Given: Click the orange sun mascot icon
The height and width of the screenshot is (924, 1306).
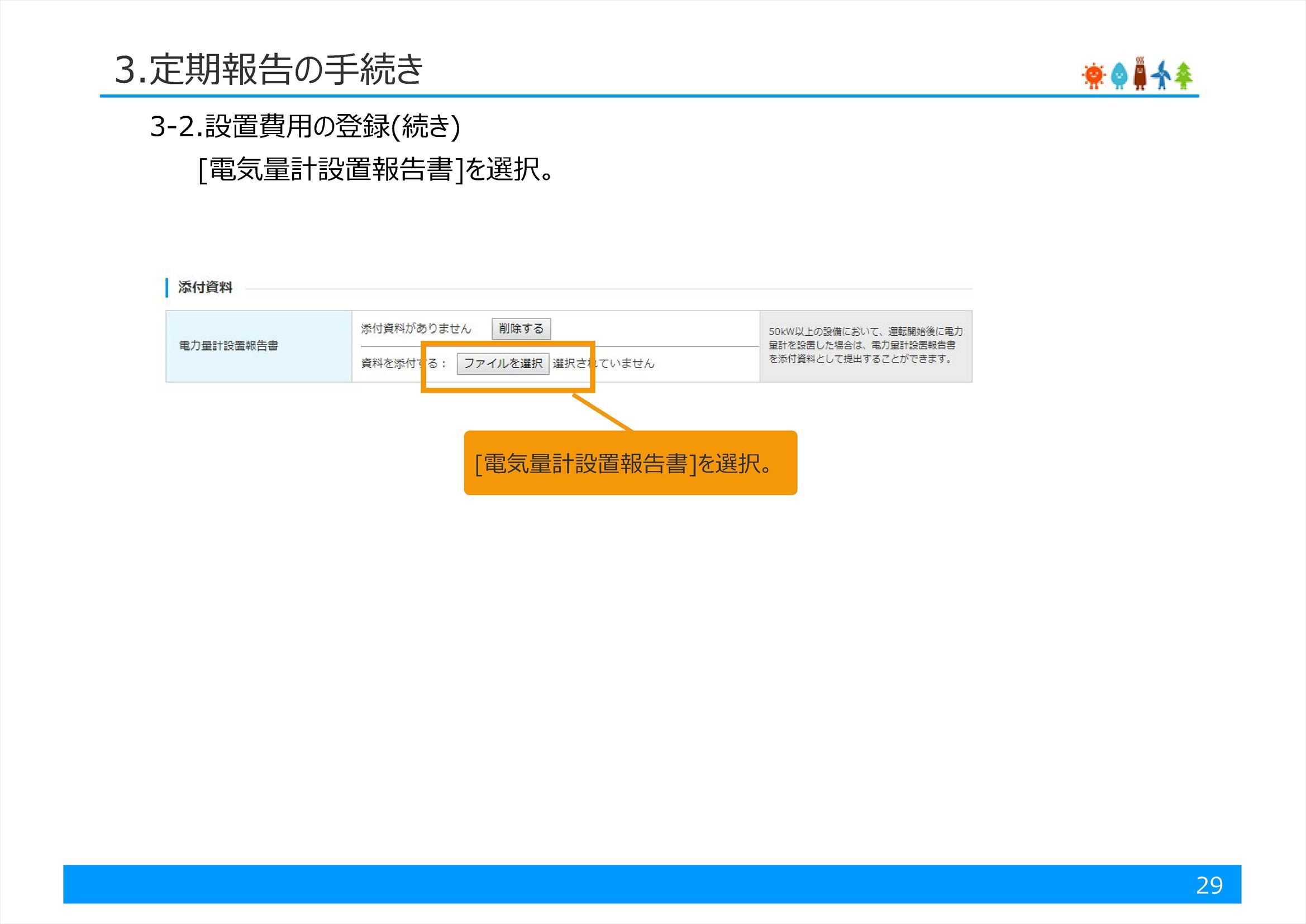Looking at the screenshot, I should (x=1093, y=74).
